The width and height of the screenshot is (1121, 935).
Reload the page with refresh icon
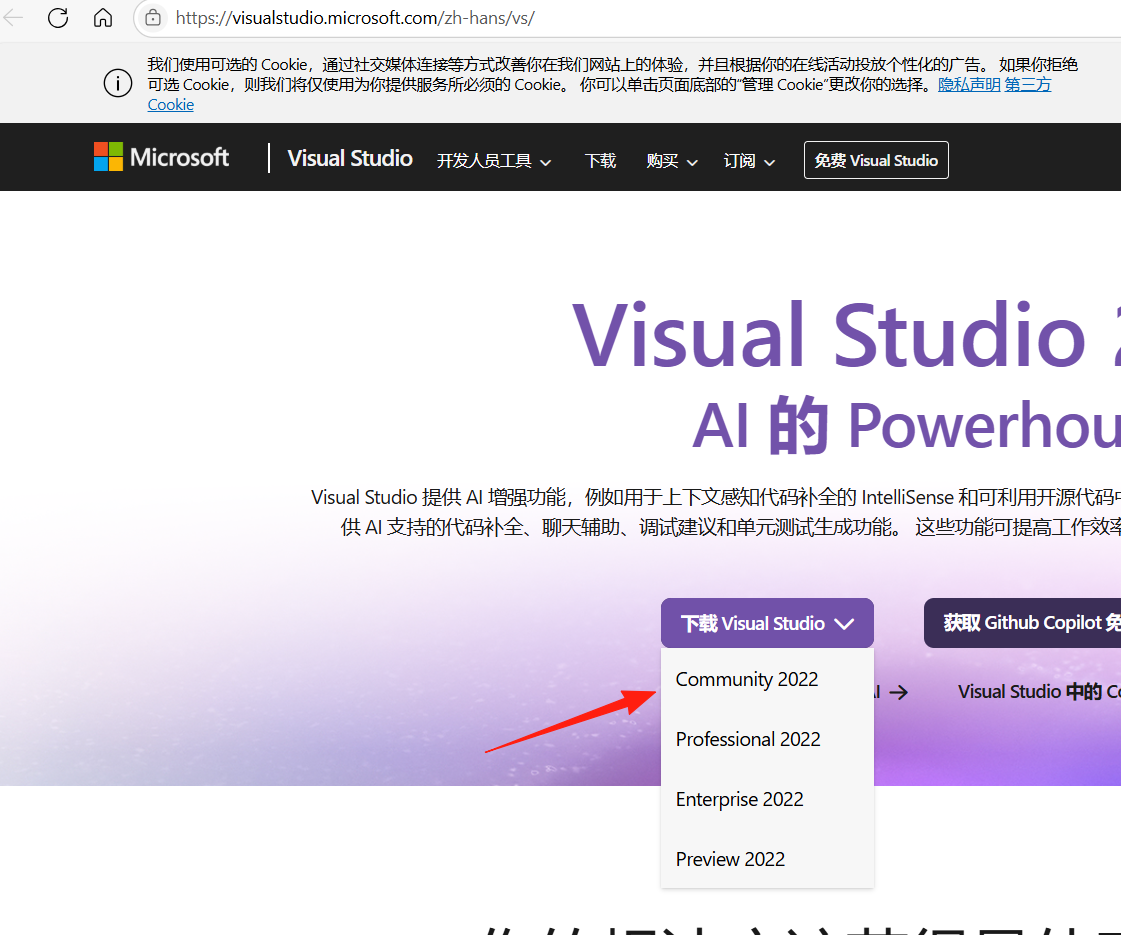(58, 18)
